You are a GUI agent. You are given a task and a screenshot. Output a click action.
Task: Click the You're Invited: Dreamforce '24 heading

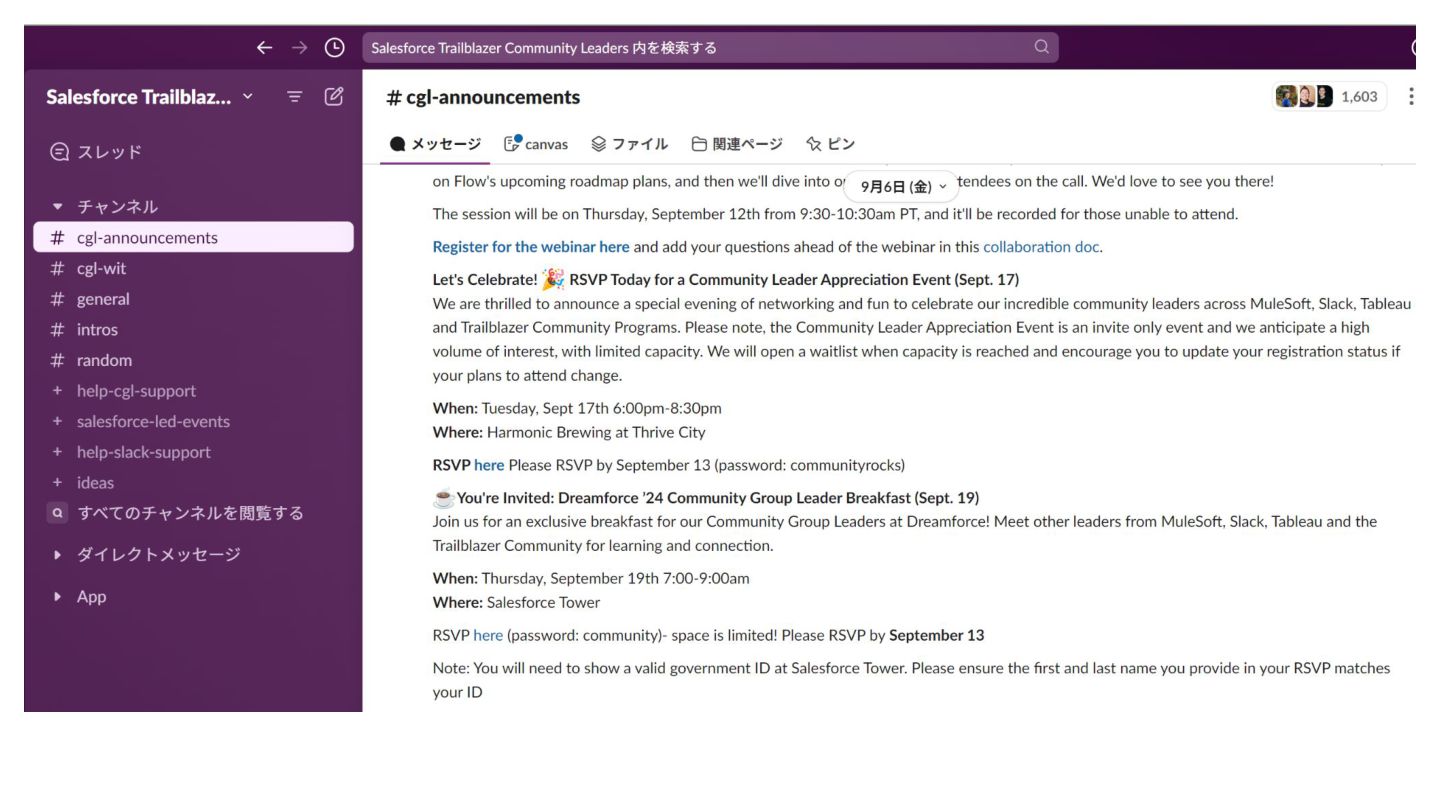coord(706,497)
